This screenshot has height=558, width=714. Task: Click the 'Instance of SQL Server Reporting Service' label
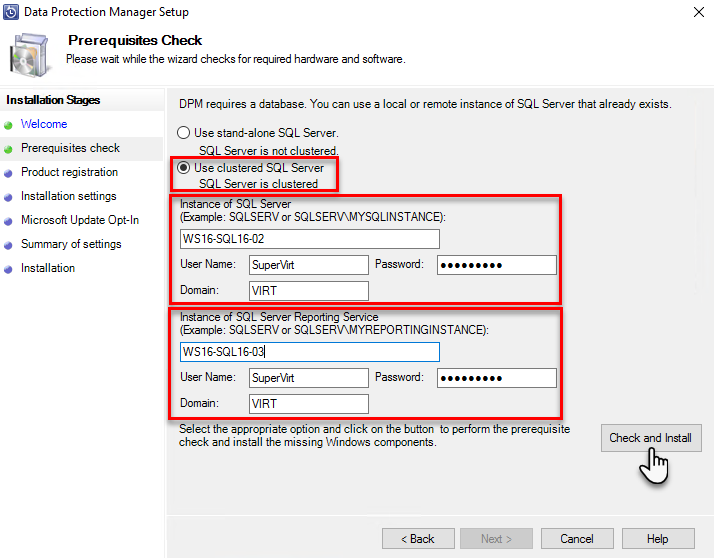click(x=279, y=317)
